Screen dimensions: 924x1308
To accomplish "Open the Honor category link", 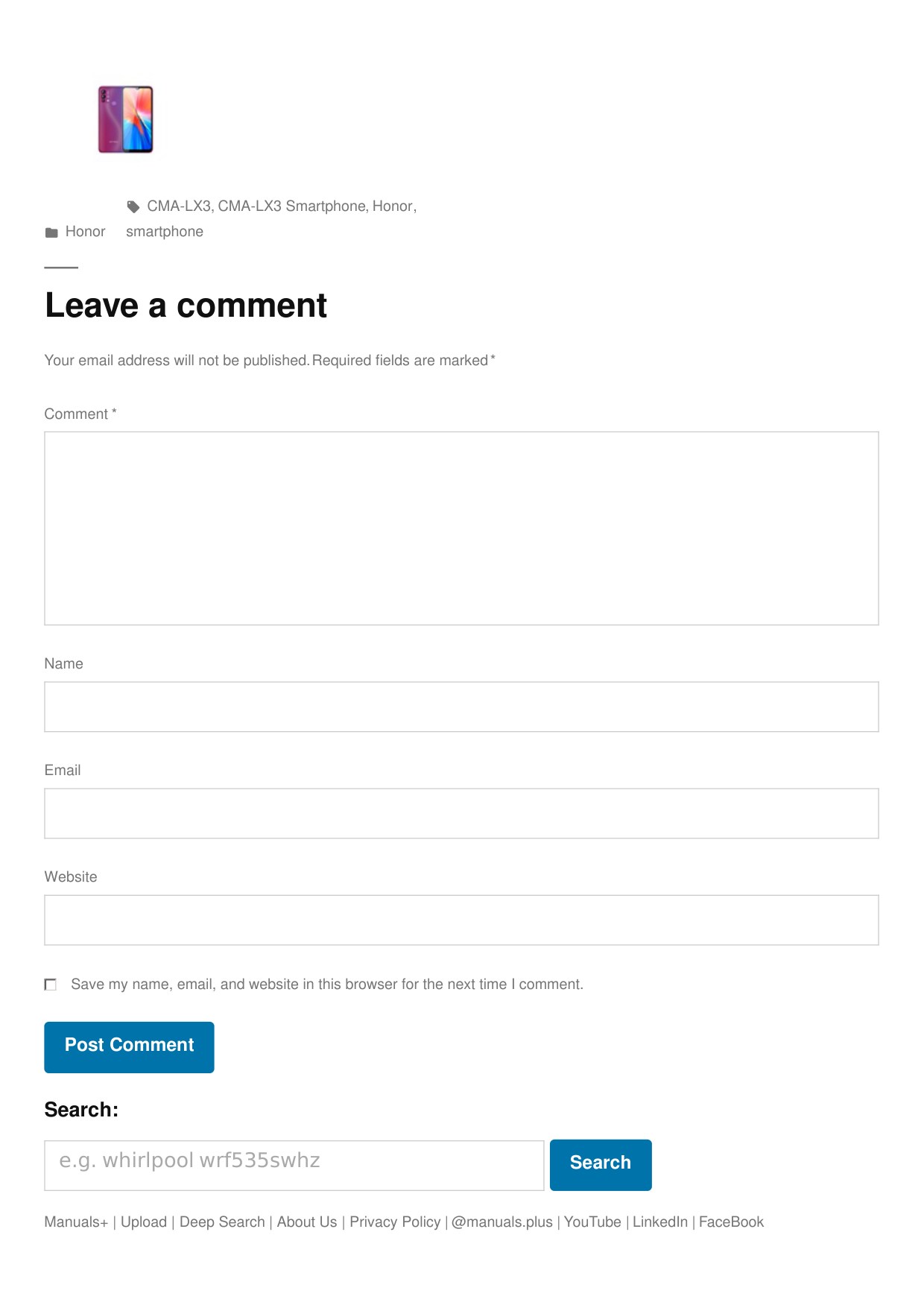I will click(85, 232).
